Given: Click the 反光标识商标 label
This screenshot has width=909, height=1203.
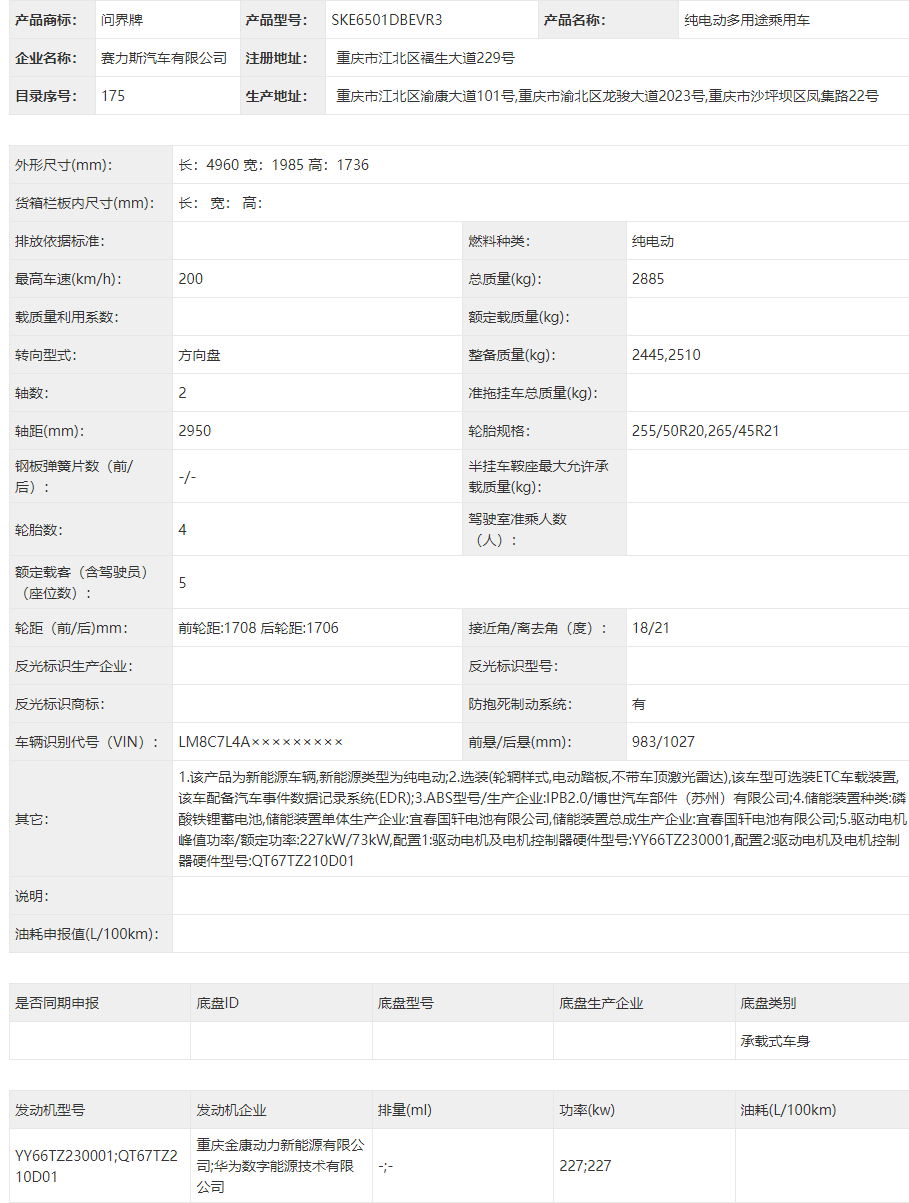Looking at the screenshot, I should (x=59, y=704).
